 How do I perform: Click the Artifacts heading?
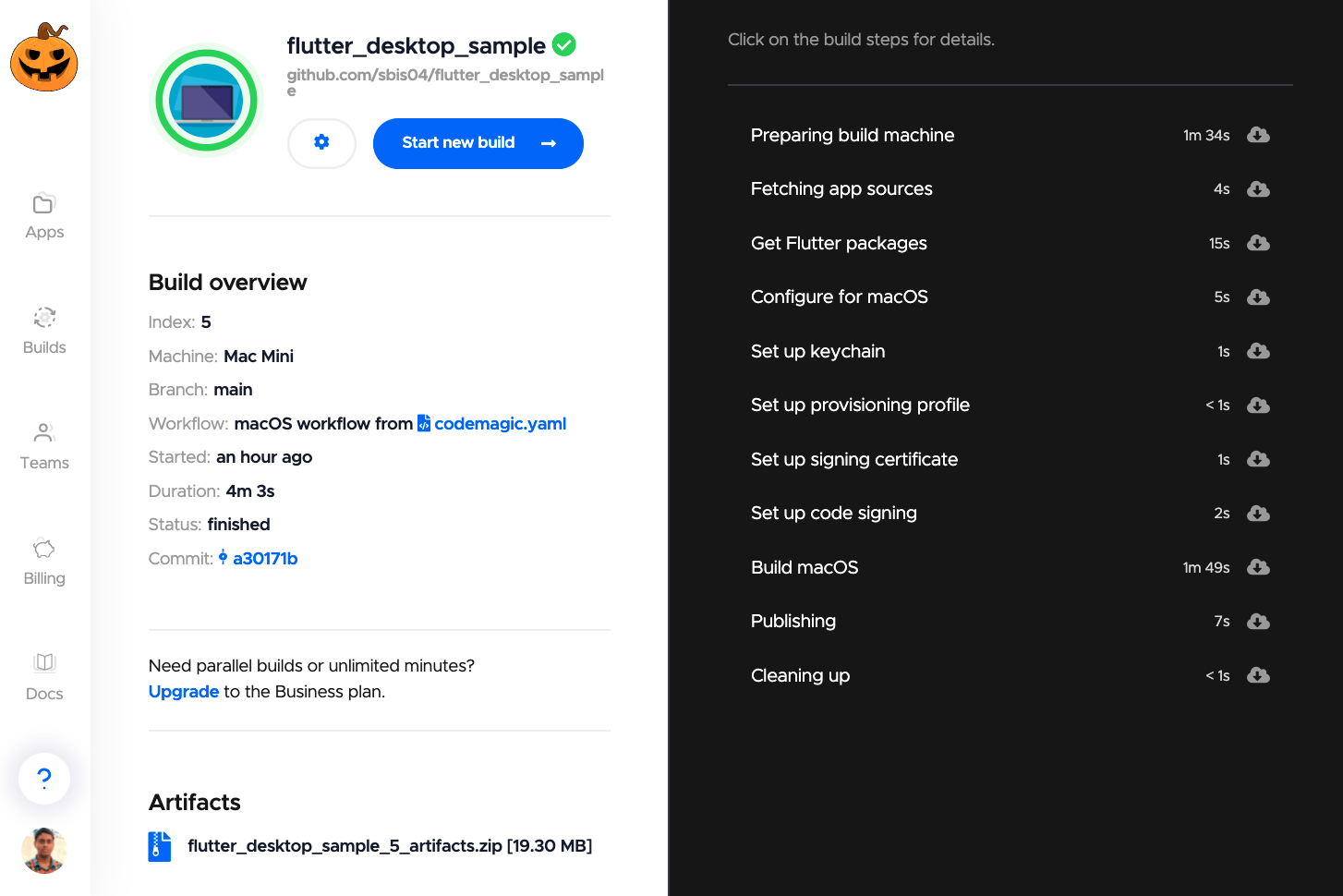coord(195,803)
